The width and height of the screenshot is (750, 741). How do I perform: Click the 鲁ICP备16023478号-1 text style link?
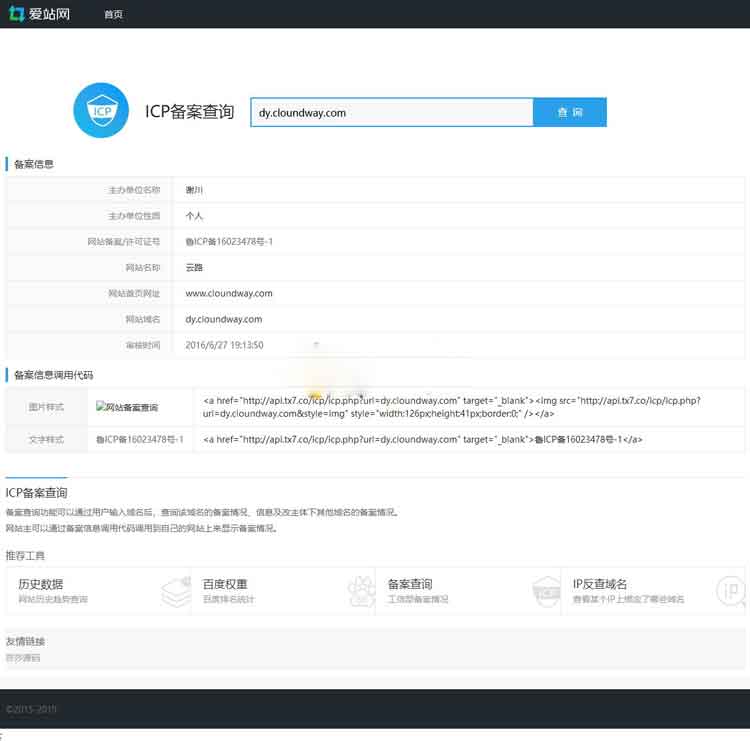(x=140, y=439)
